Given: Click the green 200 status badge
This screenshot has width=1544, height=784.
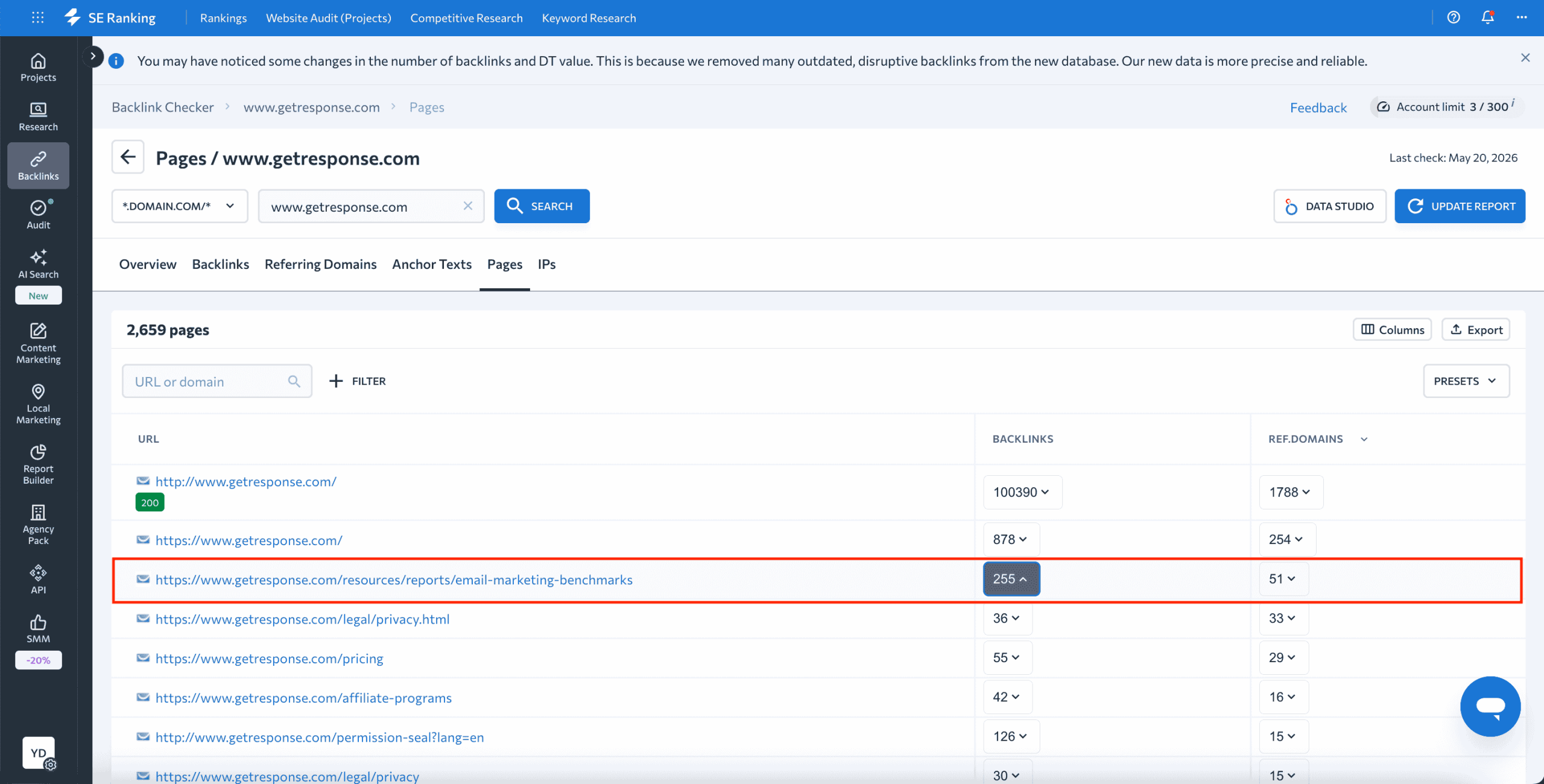Looking at the screenshot, I should coord(150,502).
